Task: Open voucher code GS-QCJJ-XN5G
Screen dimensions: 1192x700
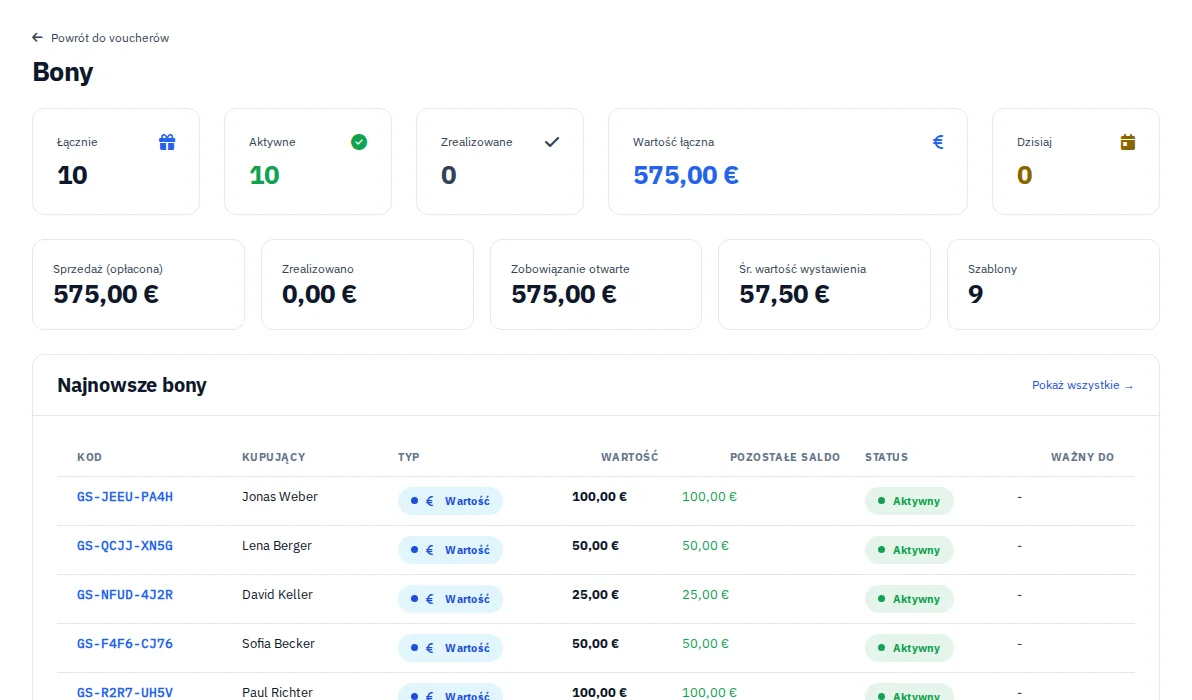Action: (x=125, y=546)
